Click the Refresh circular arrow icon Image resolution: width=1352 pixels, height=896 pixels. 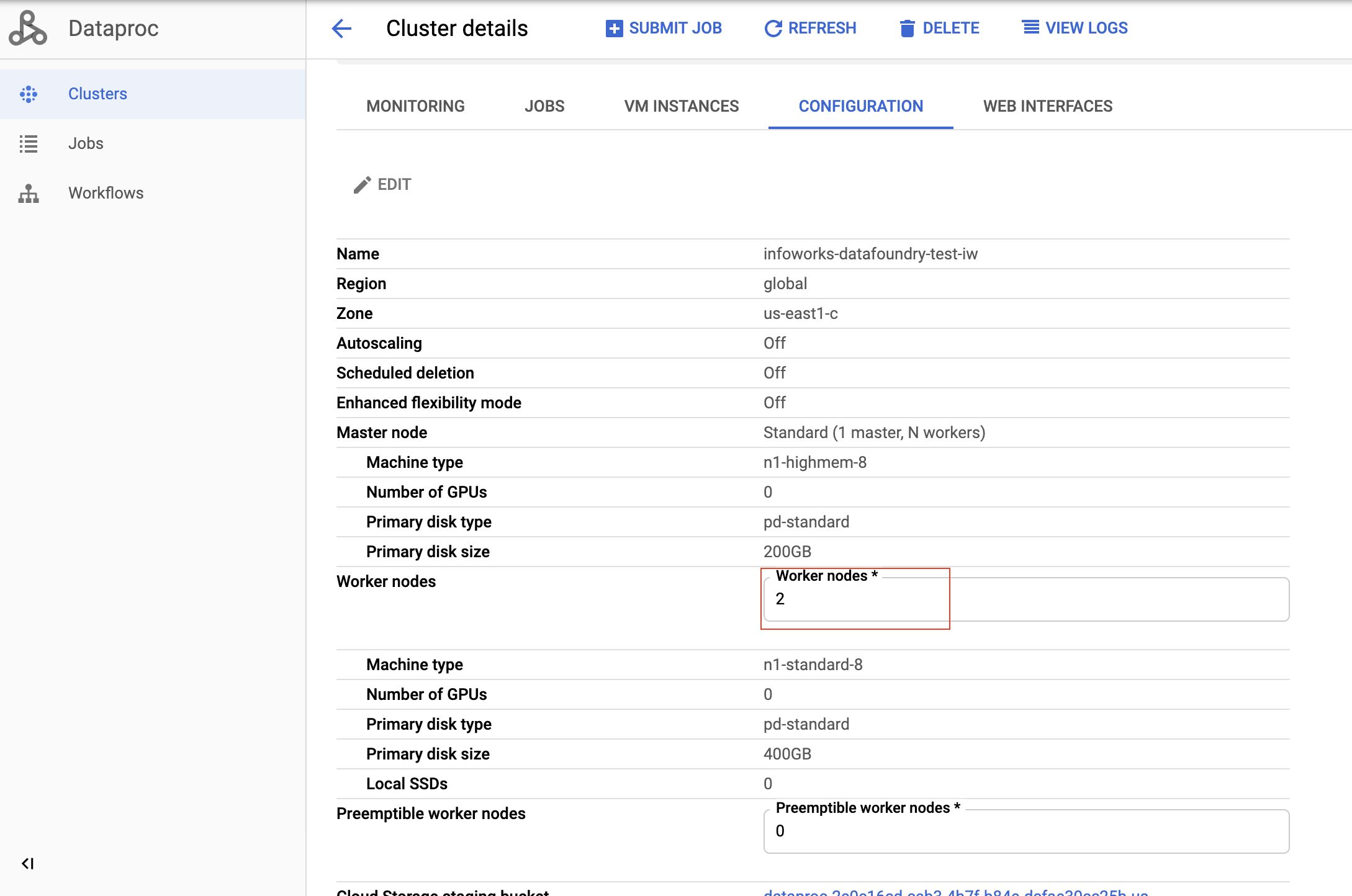coord(773,29)
